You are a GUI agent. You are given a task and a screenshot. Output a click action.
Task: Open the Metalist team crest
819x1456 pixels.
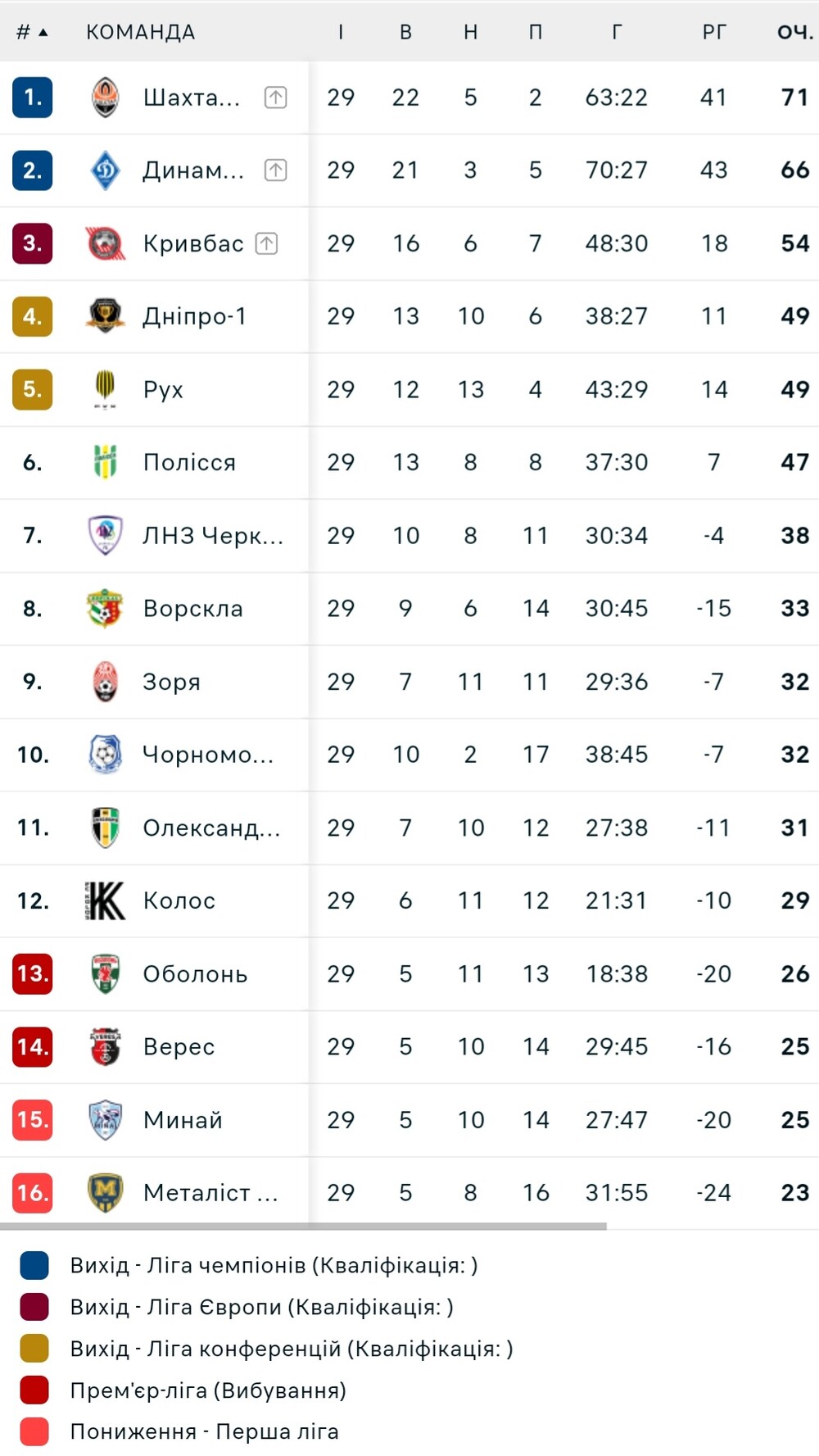coord(105,1192)
